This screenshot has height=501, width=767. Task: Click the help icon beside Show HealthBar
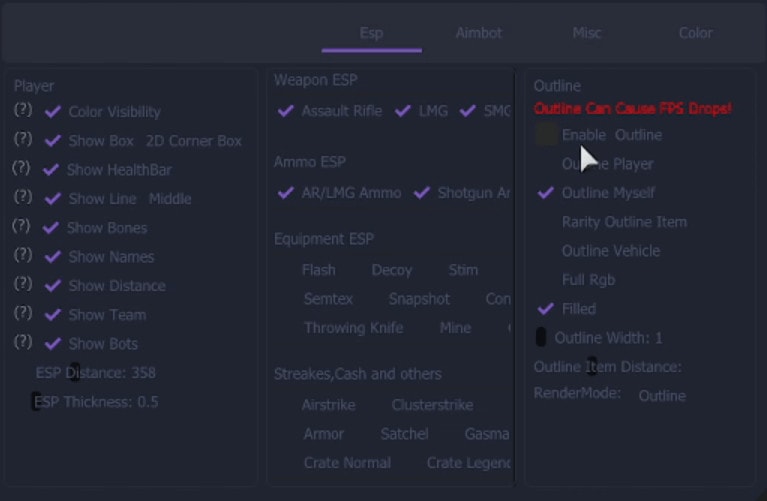click(x=21, y=168)
